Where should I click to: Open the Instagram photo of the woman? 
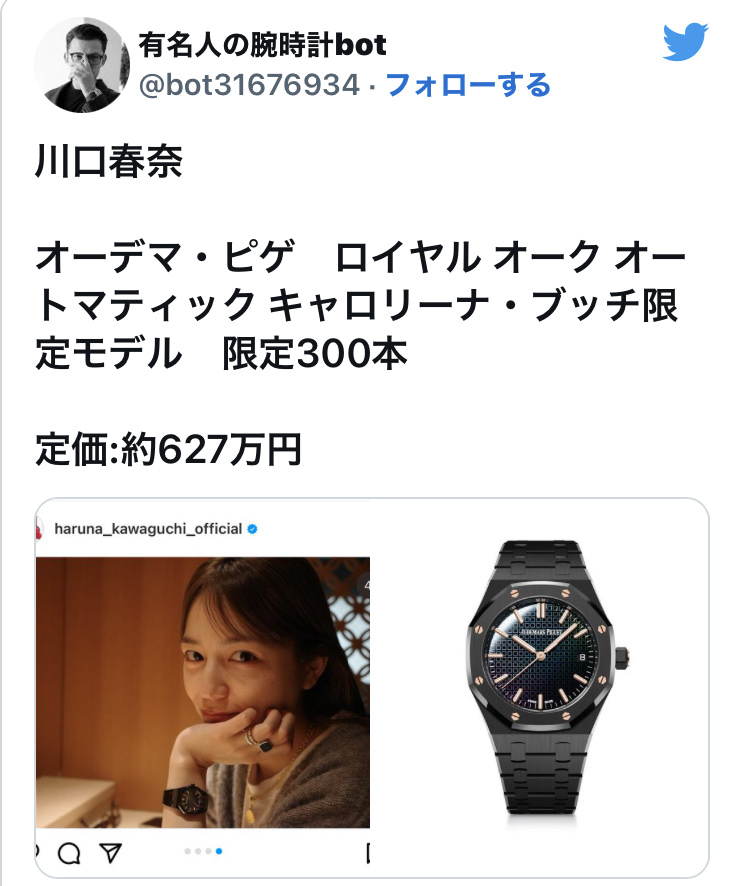tap(203, 692)
